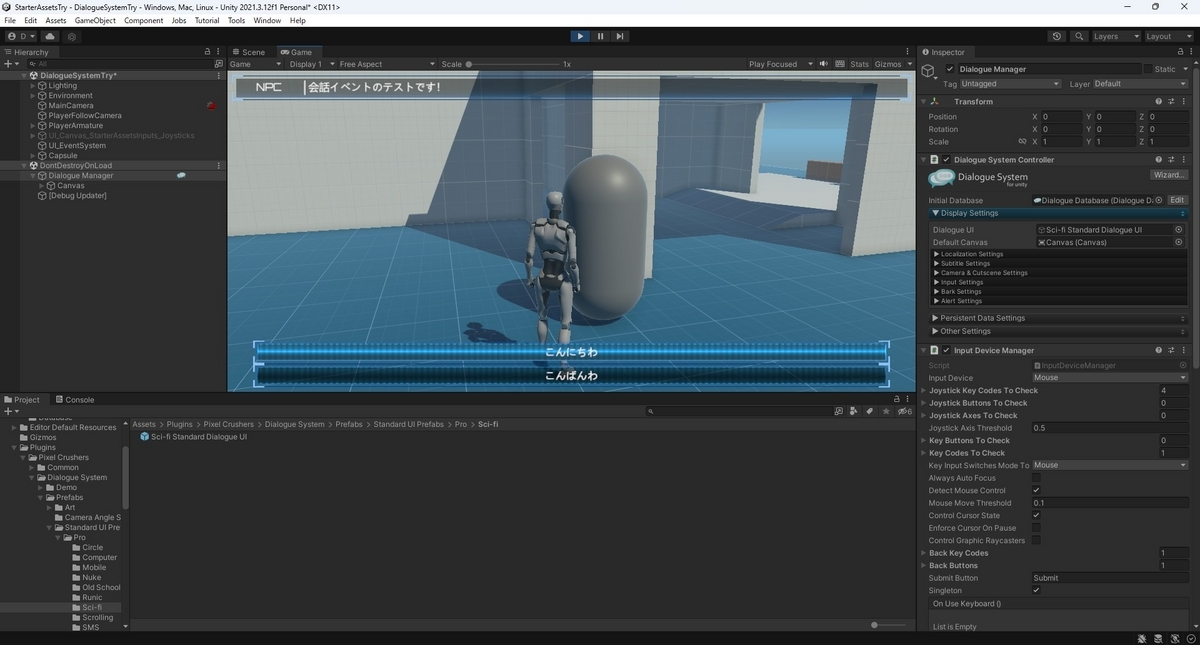1200x645 pixels.
Task: Open Transform component help icon
Action: point(1159,101)
